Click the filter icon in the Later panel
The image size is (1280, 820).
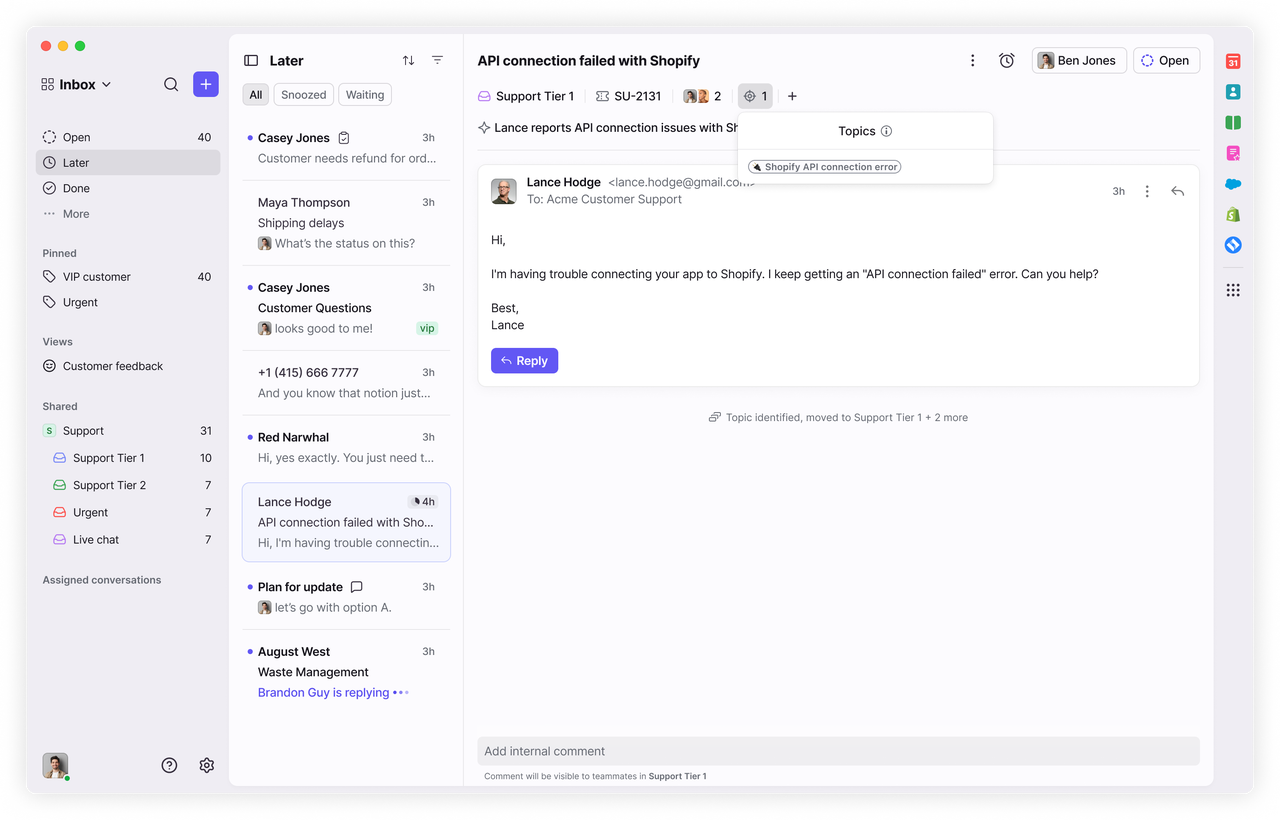(437, 60)
